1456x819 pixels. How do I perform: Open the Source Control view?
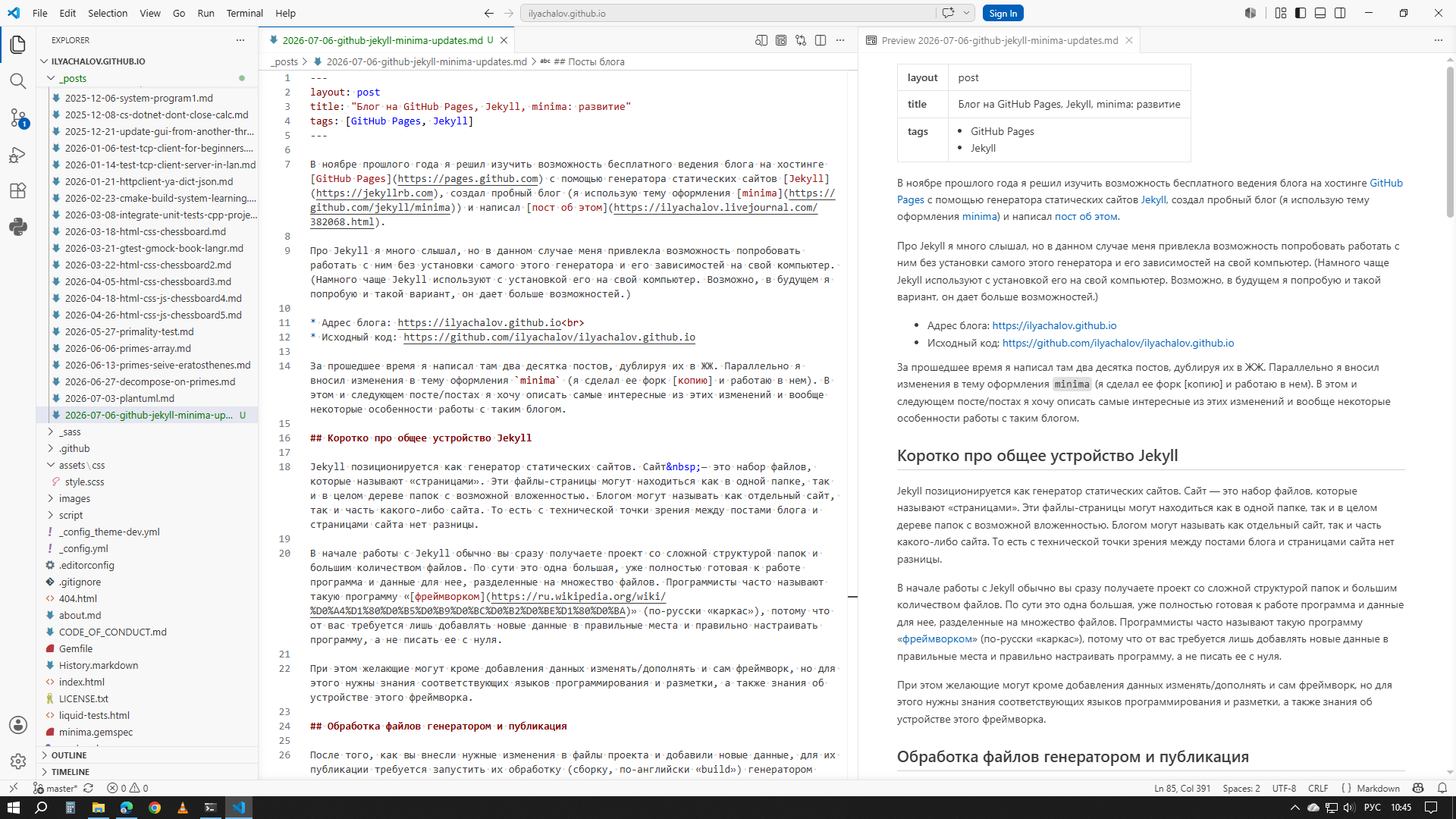[x=18, y=118]
